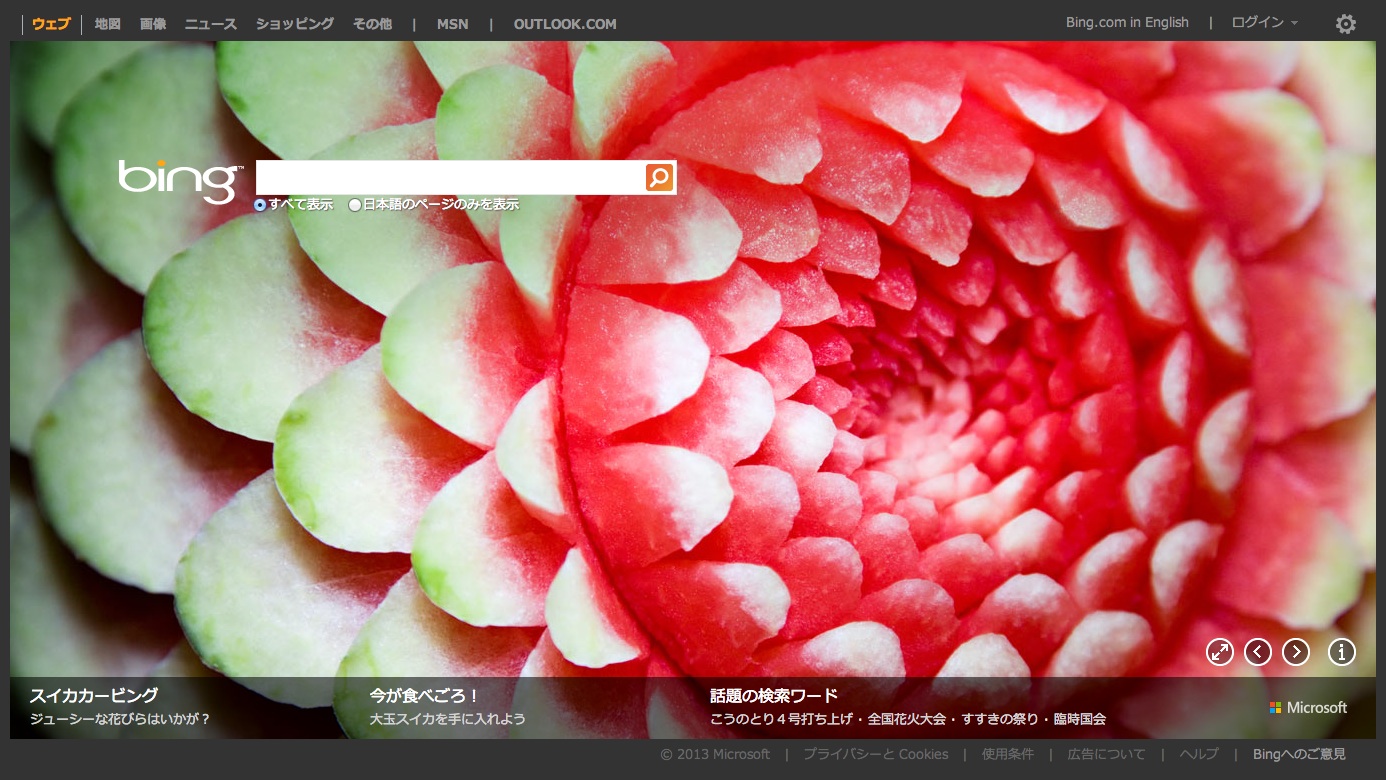Screen dimensions: 1386x780
Task: Focus the Bing search text box
Action: tap(450, 178)
